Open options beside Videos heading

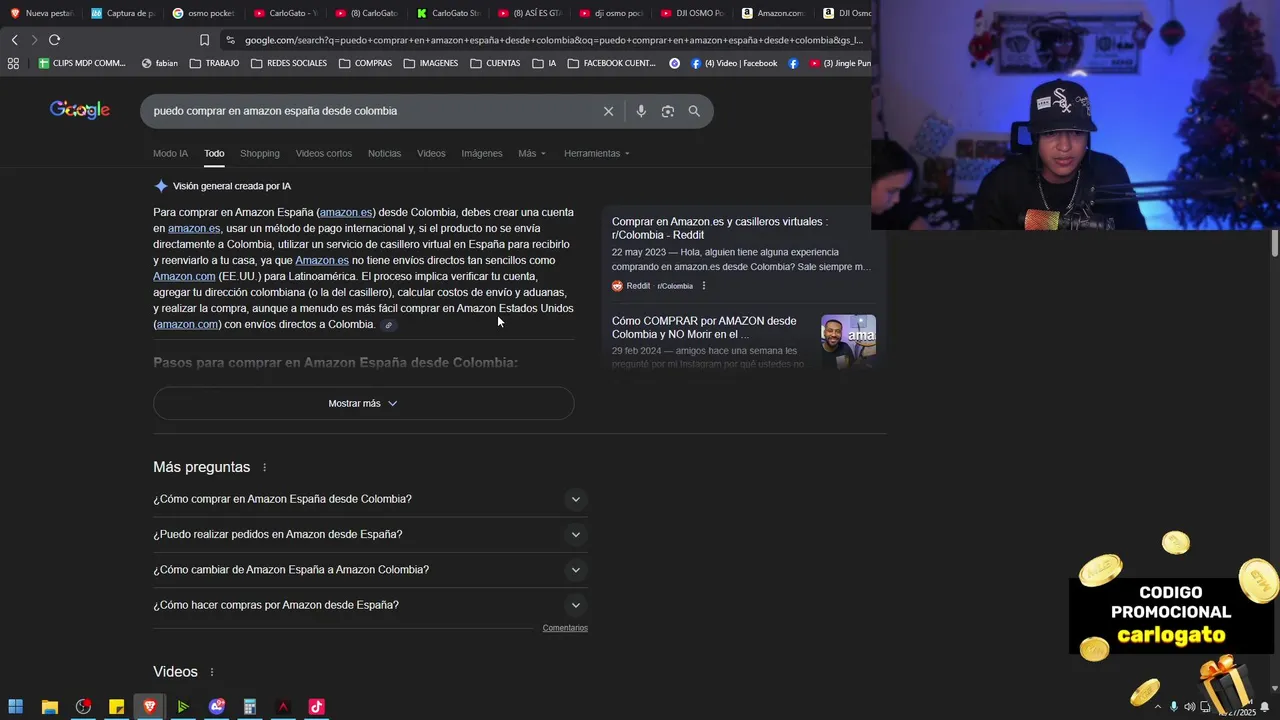(212, 672)
